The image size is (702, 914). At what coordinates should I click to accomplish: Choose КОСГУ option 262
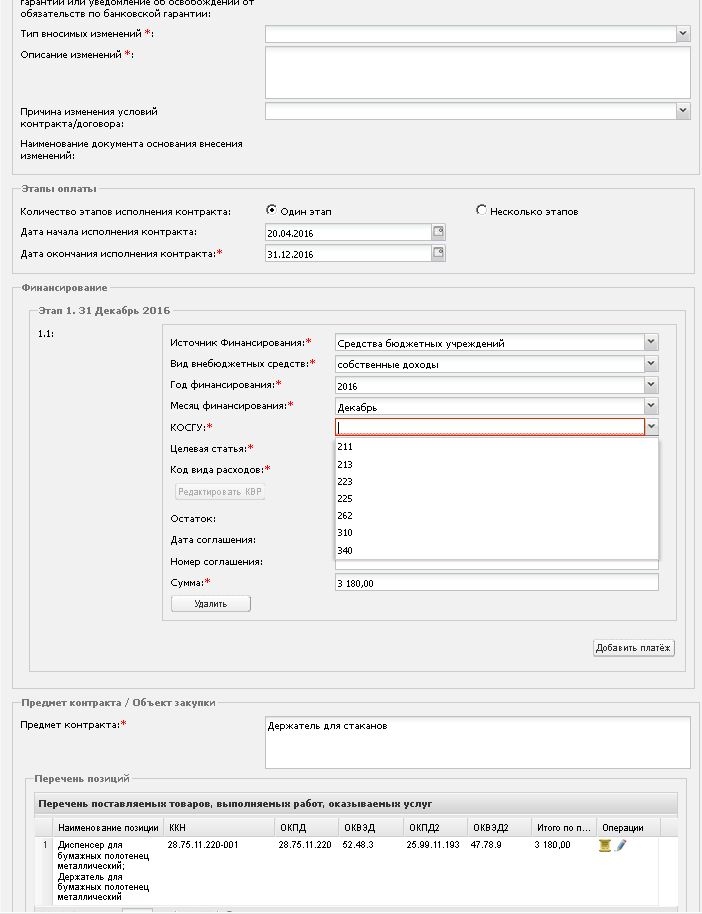pos(496,515)
